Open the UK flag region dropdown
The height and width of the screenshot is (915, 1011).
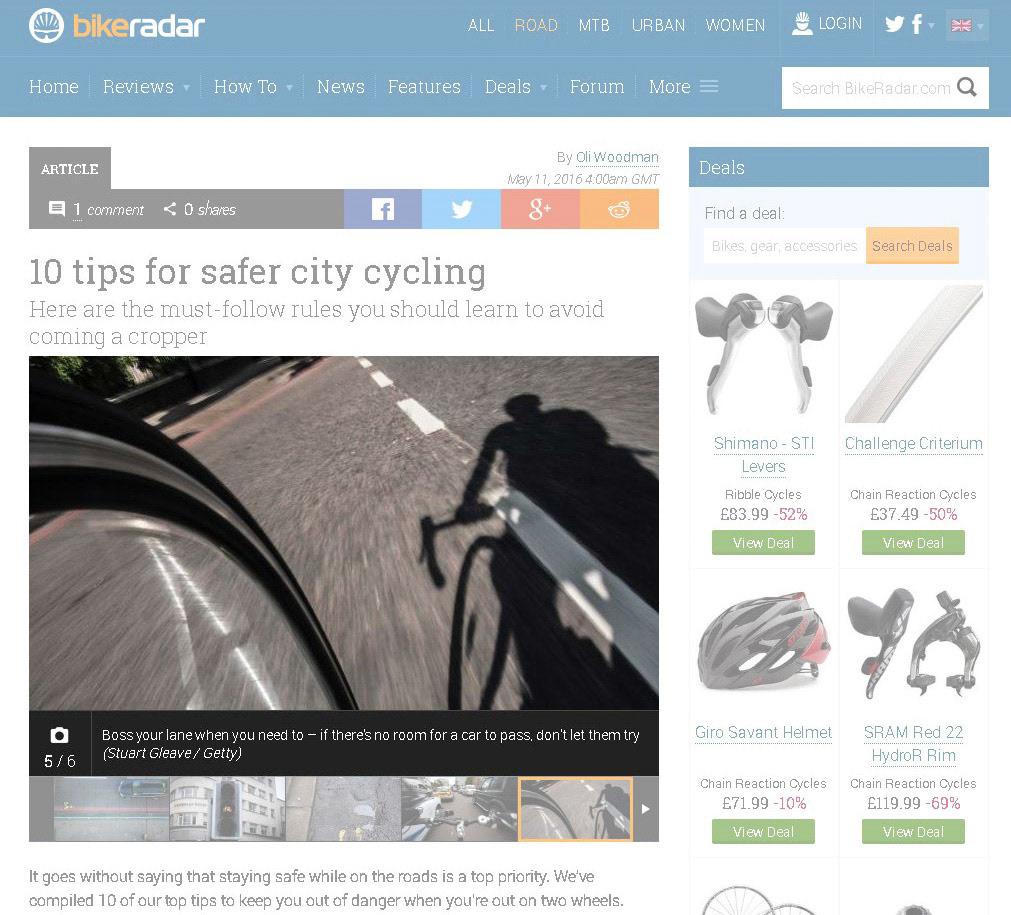click(967, 26)
